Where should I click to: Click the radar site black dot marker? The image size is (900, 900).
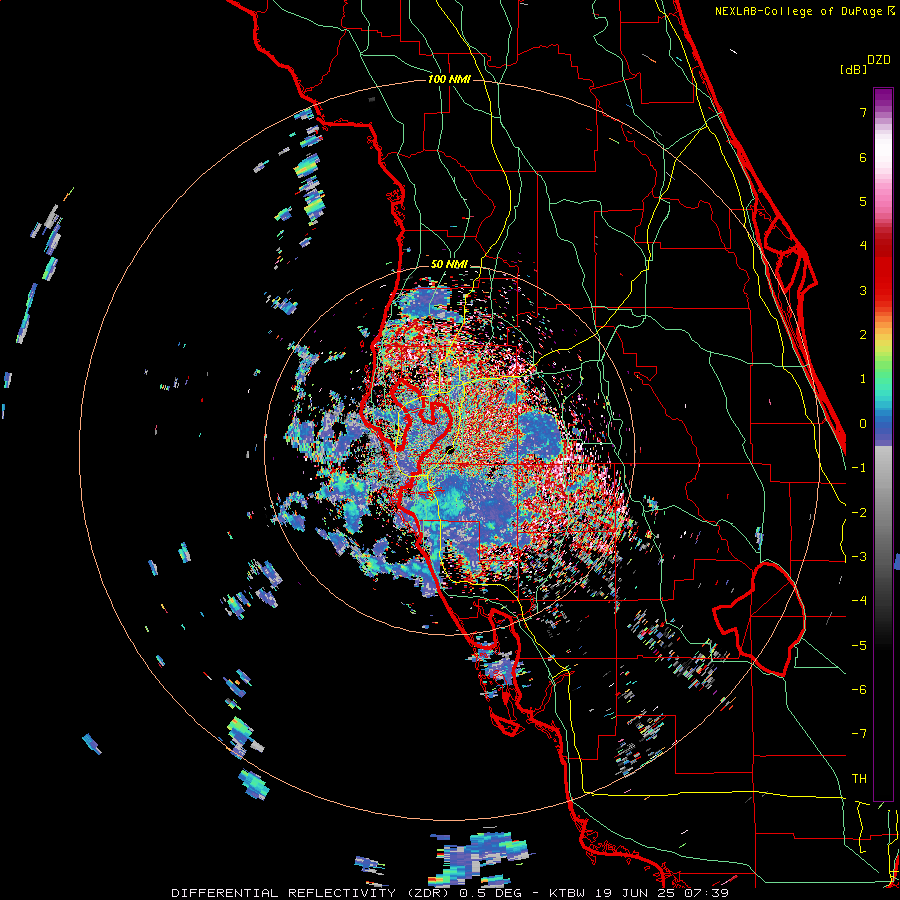pyautogui.click(x=450, y=449)
